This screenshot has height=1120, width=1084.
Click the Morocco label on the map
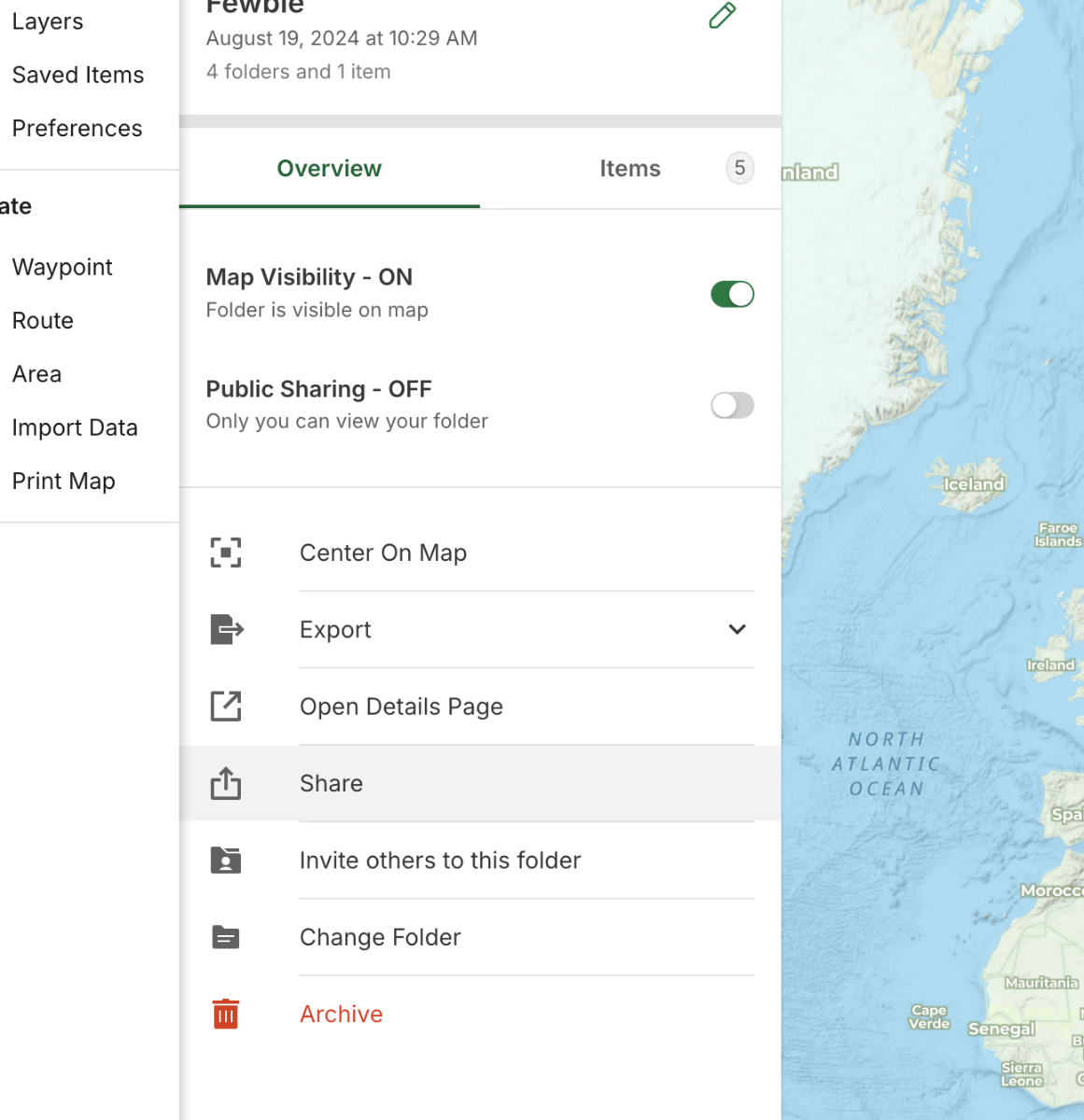point(1051,890)
